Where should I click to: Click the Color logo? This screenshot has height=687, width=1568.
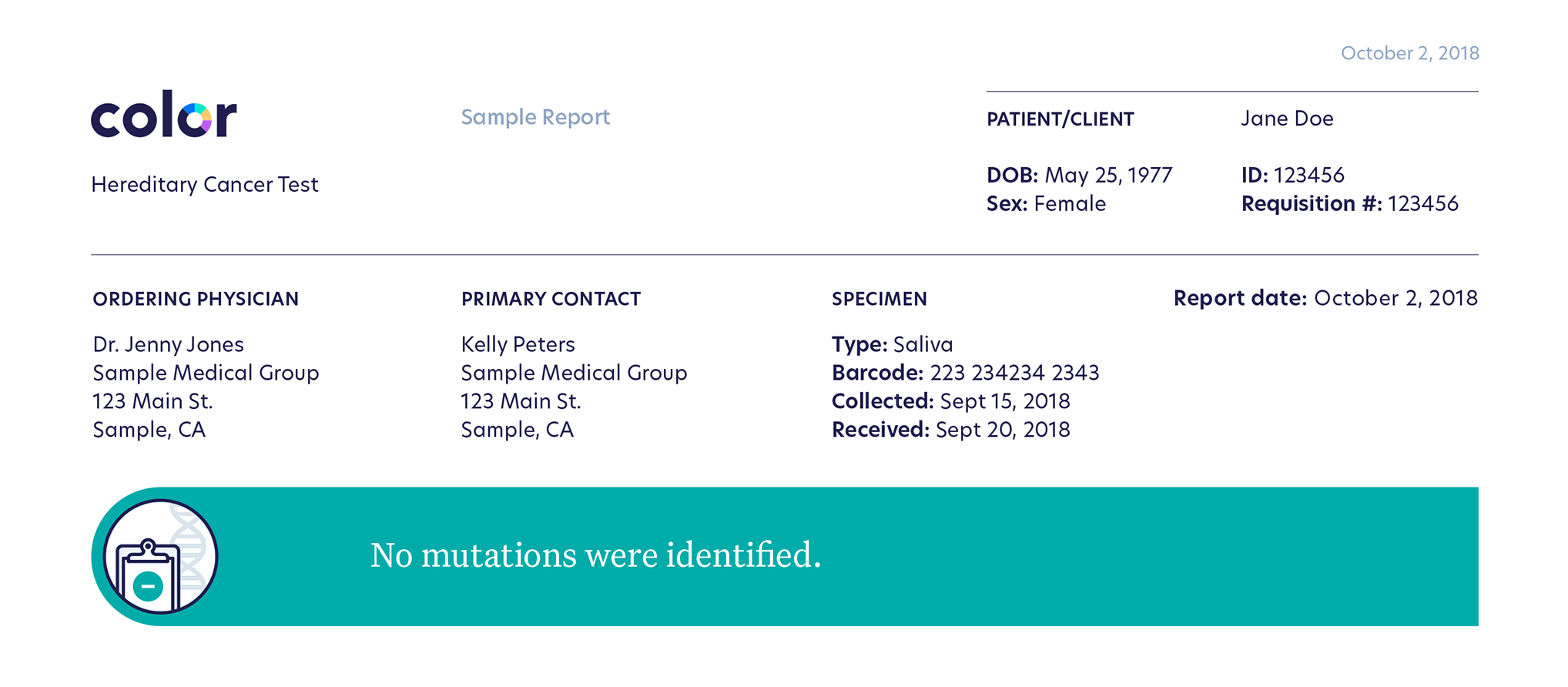[x=163, y=114]
